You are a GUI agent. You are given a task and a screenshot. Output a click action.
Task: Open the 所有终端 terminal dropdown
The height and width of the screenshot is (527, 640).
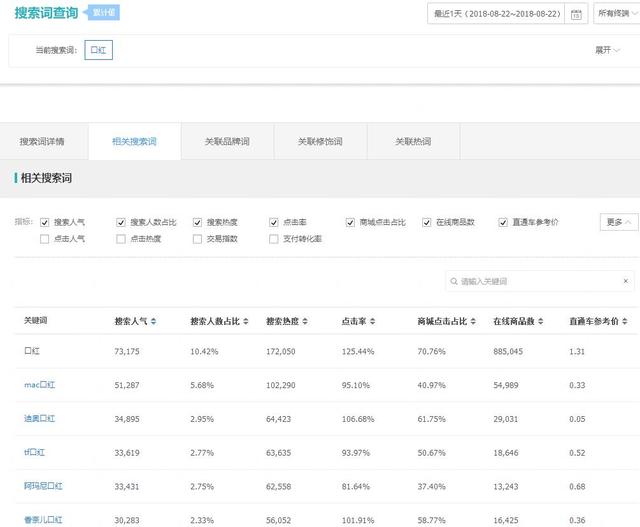coord(617,13)
